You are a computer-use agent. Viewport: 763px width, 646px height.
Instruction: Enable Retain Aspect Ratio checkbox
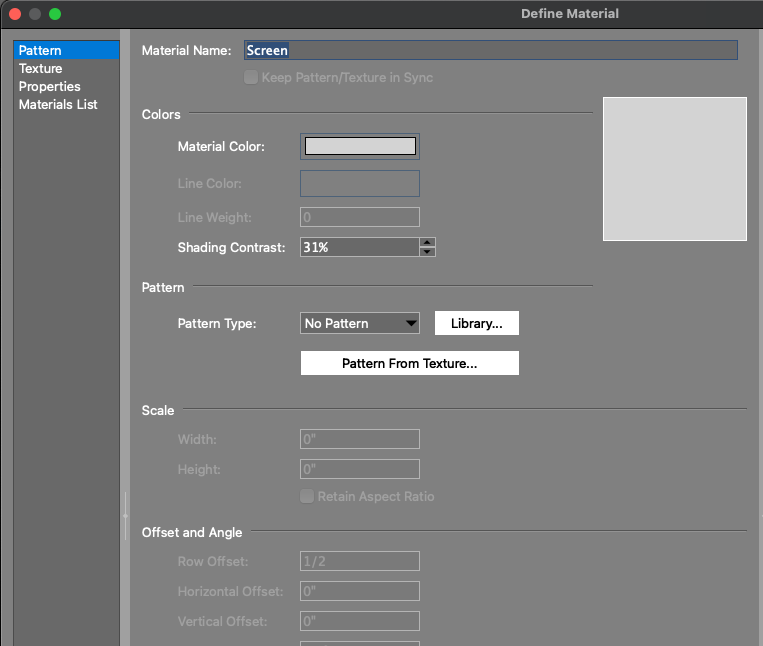click(308, 496)
